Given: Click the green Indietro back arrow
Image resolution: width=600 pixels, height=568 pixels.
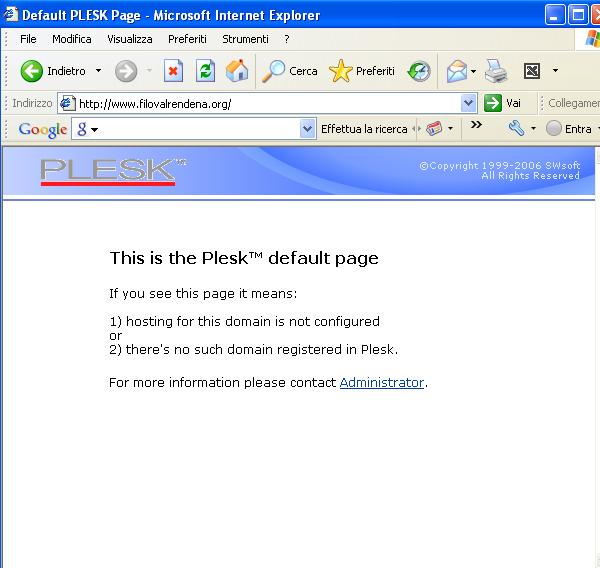Looking at the screenshot, I should pyautogui.click(x=31, y=71).
